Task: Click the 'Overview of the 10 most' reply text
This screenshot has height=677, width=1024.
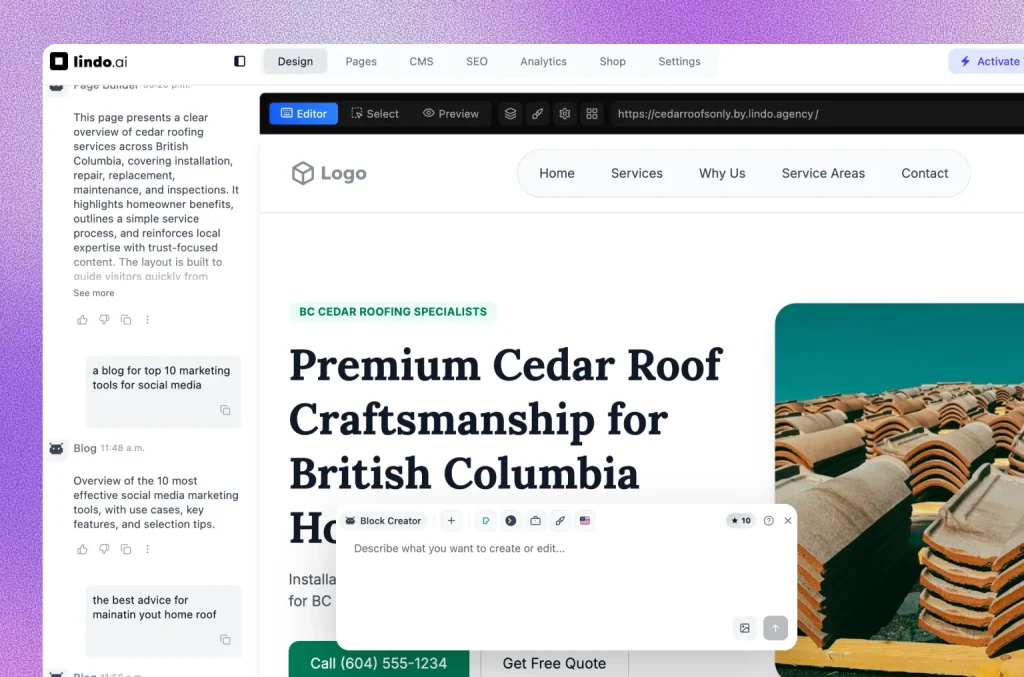Action: [156, 503]
